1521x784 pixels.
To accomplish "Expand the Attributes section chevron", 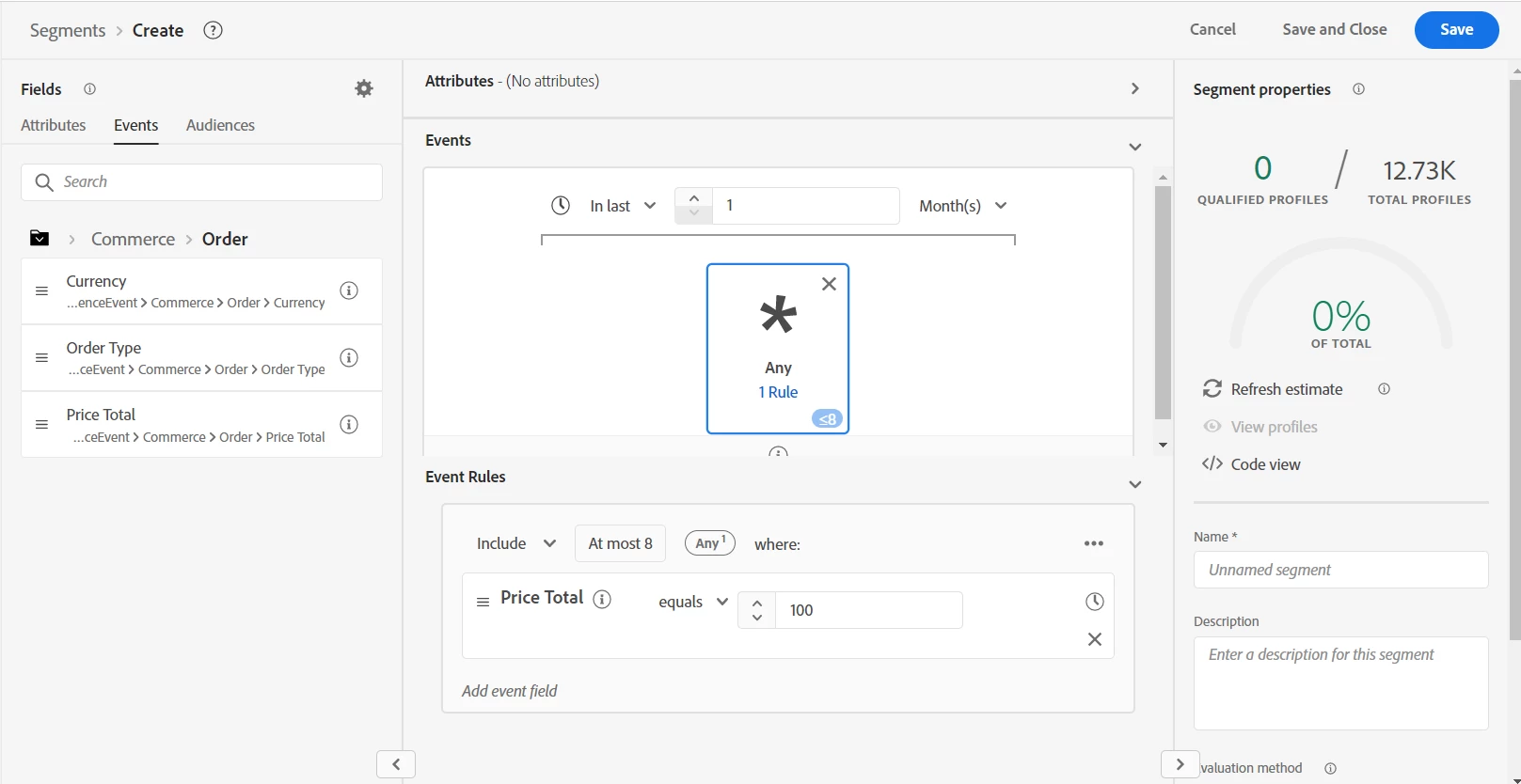I will point(1135,88).
